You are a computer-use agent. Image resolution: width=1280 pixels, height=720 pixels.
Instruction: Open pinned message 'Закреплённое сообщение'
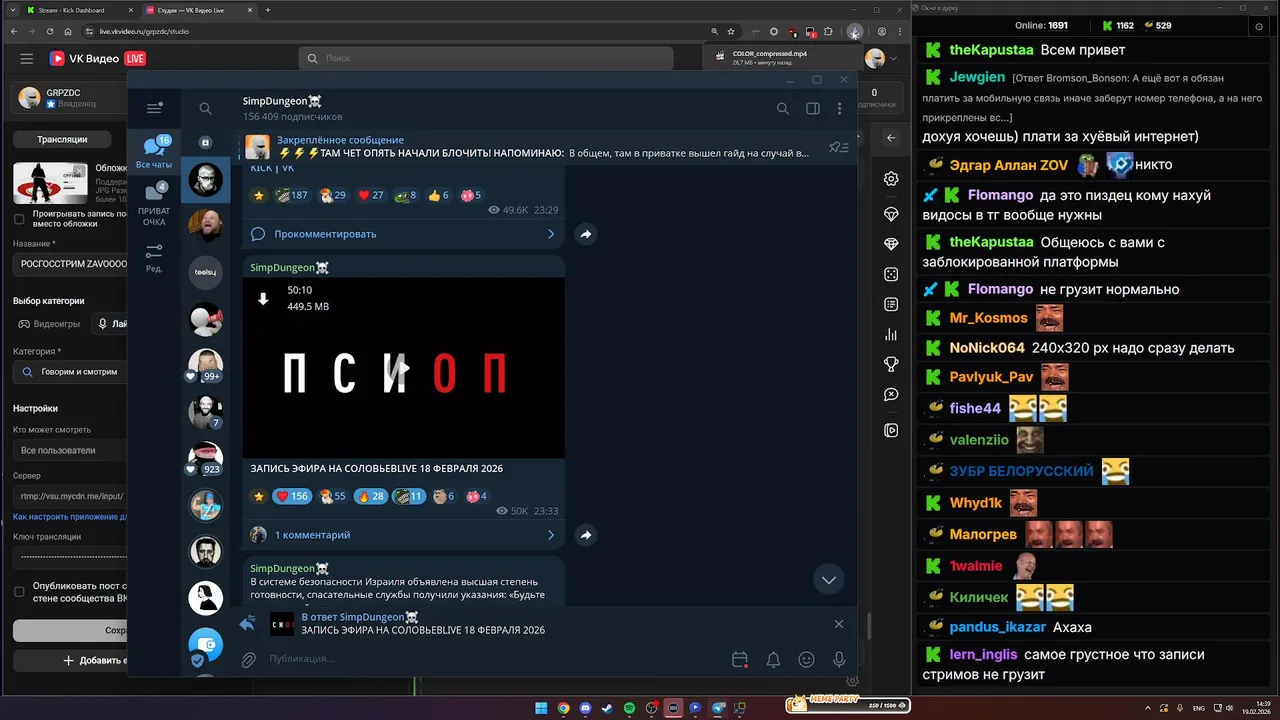tap(530, 147)
